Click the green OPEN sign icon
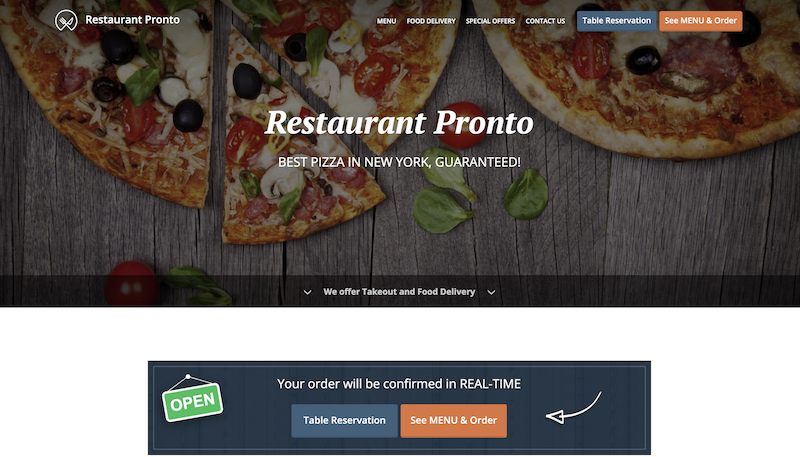This screenshot has width=800, height=457. [x=192, y=398]
